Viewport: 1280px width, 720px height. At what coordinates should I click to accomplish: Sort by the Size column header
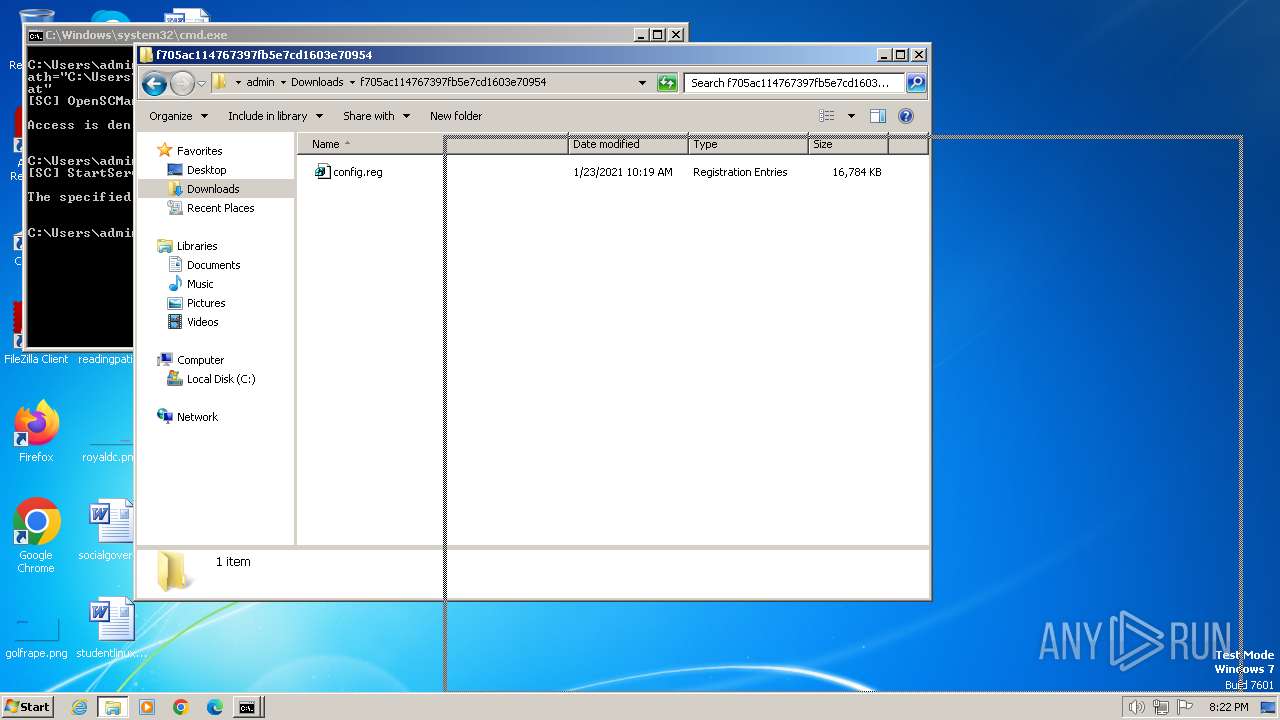point(848,144)
